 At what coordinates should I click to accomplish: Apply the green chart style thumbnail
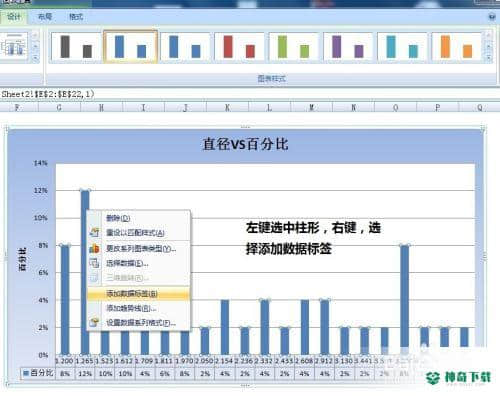coord(294,47)
